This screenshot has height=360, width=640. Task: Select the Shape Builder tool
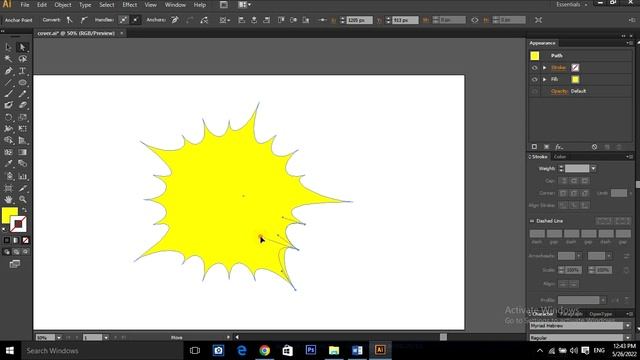click(x=8, y=140)
